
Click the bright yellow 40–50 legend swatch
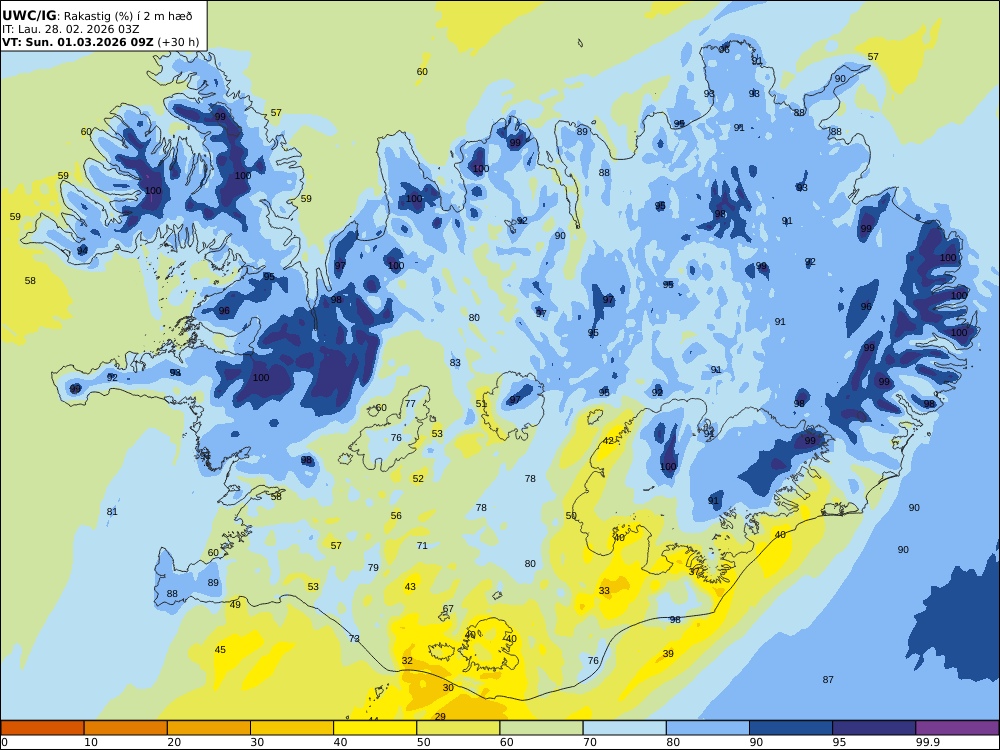[375, 728]
